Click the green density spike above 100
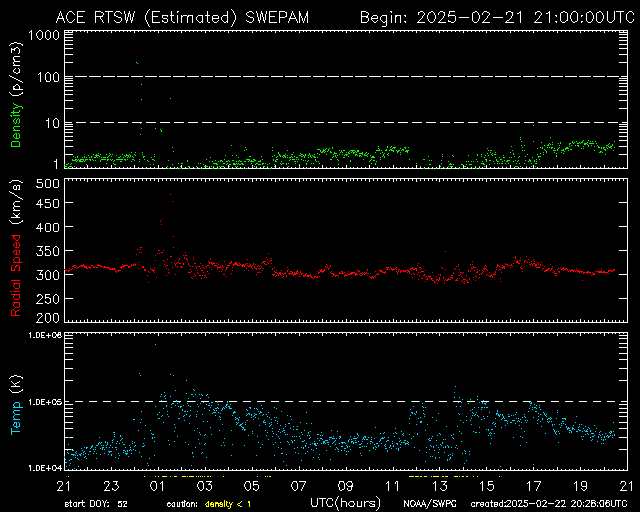 click(137, 63)
